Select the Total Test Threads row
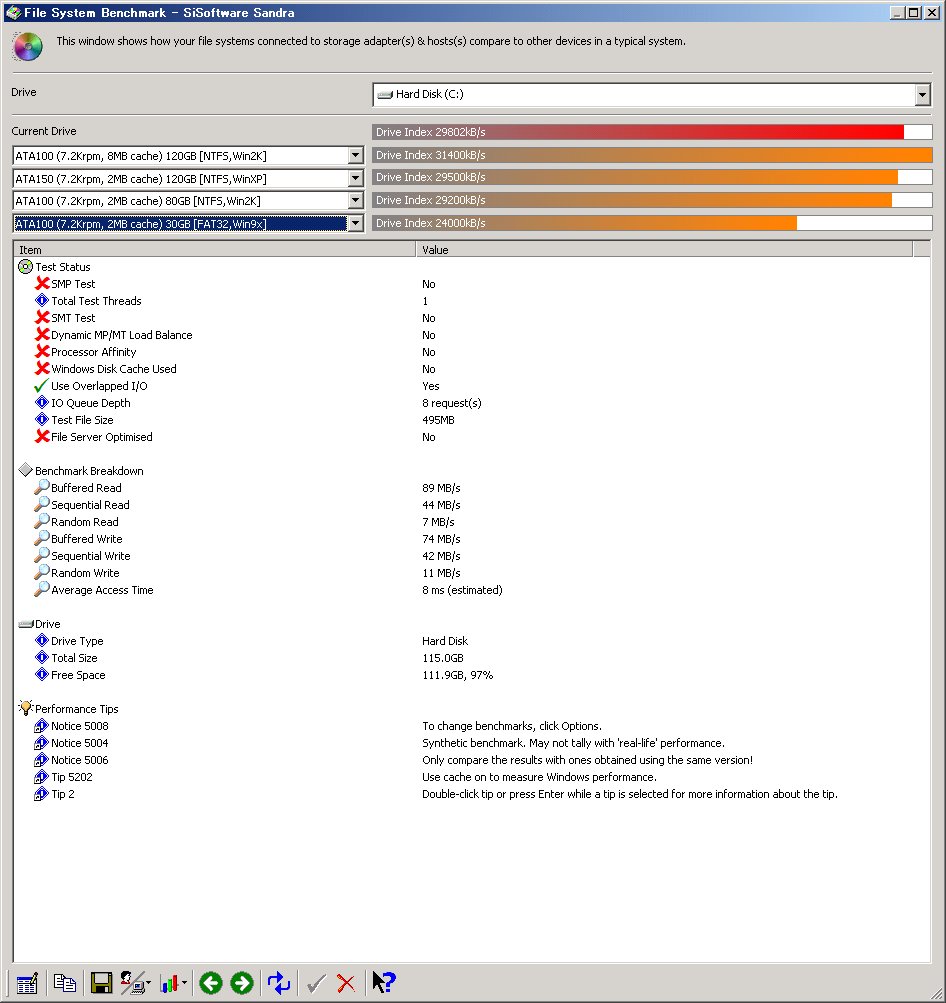This screenshot has height=1003, width=946. tap(471, 301)
